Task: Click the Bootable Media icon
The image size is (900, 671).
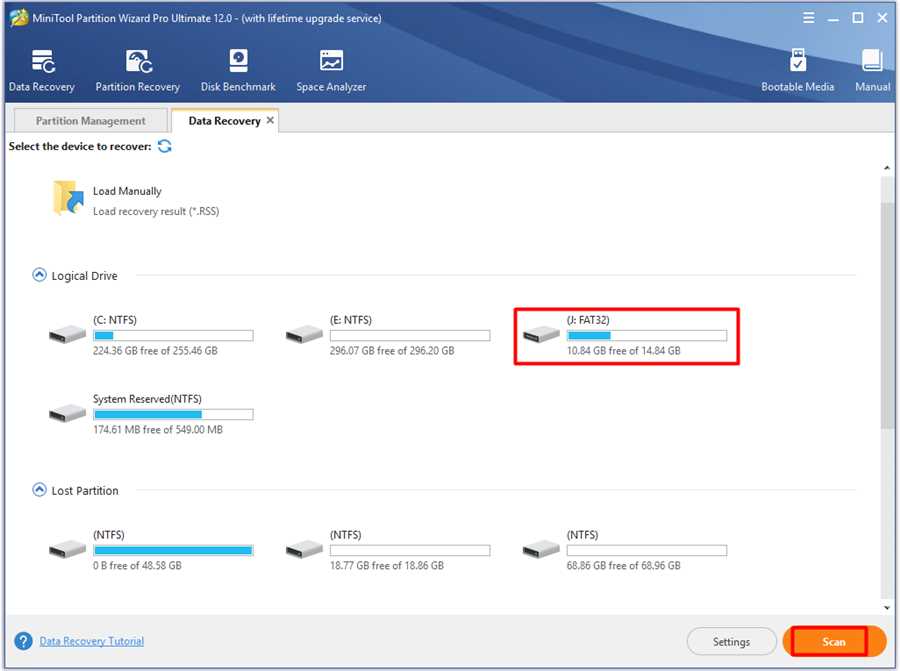Action: pos(798,60)
